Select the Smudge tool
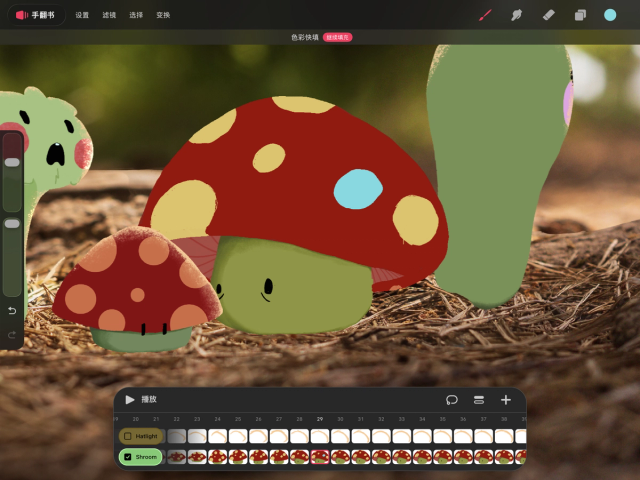The height and width of the screenshot is (480, 640). 517,15
